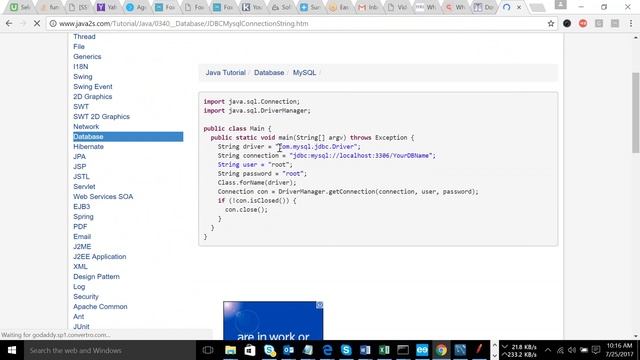
Task: Launch File Explorer from the taskbar
Action: point(231,350)
